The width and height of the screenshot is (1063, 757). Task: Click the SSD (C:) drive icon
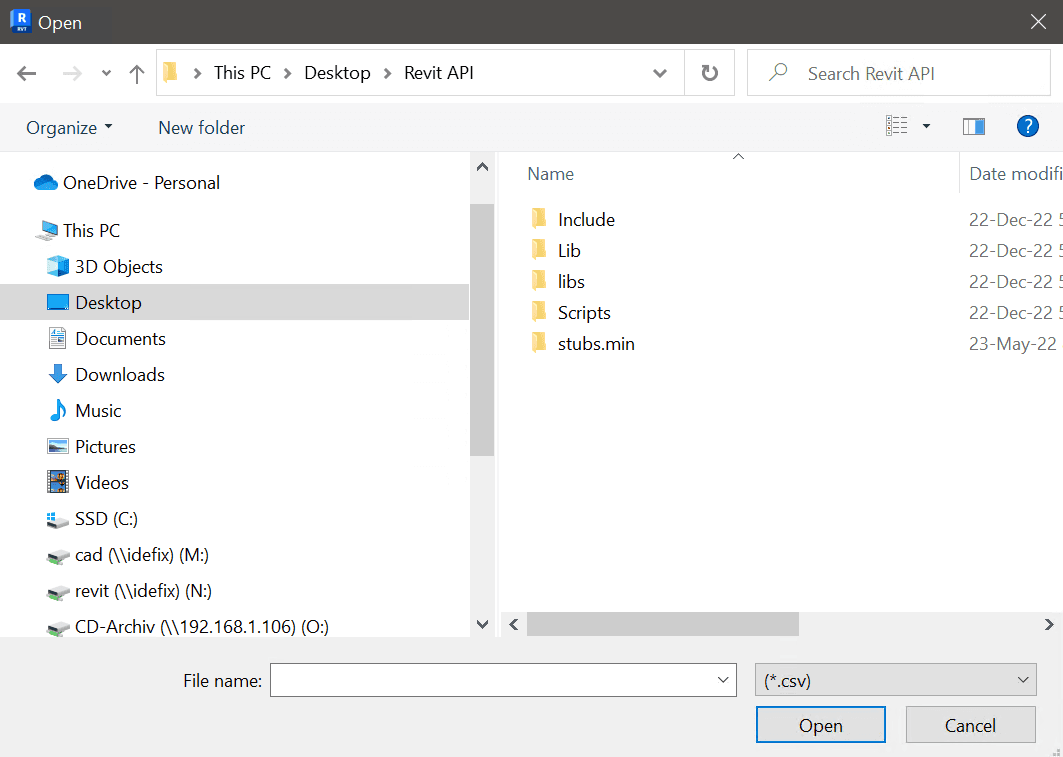coord(58,520)
